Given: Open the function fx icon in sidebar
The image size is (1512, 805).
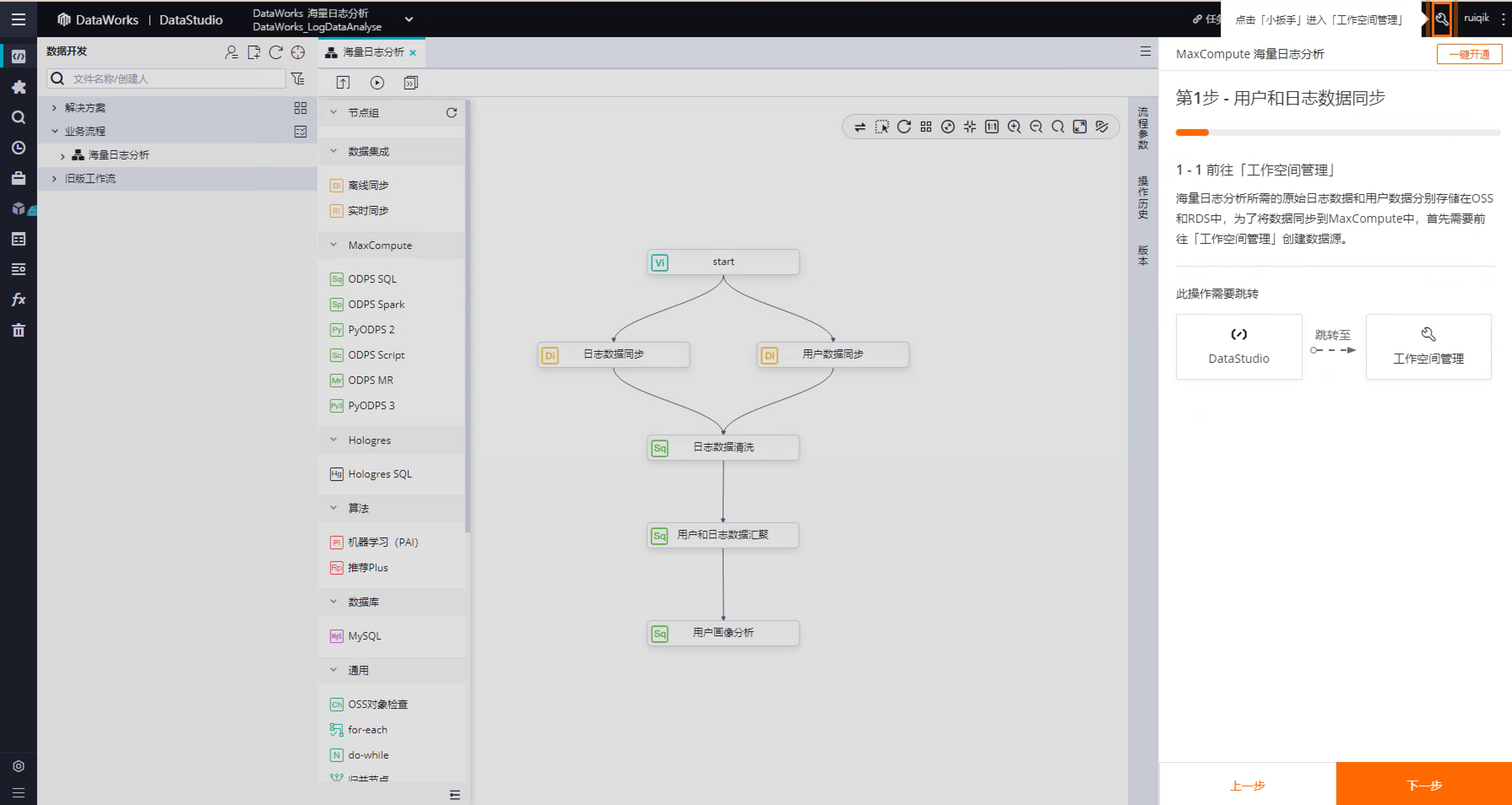Looking at the screenshot, I should point(18,299).
